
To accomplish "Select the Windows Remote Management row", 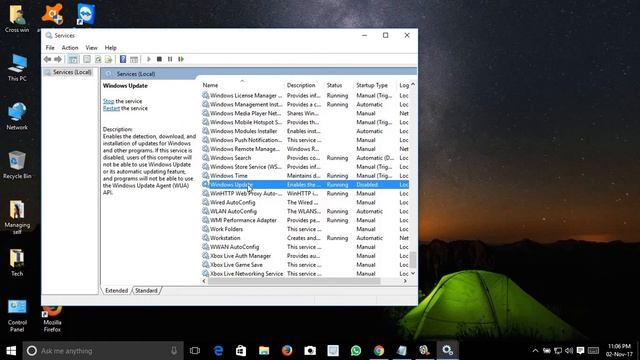I will tap(305, 149).
